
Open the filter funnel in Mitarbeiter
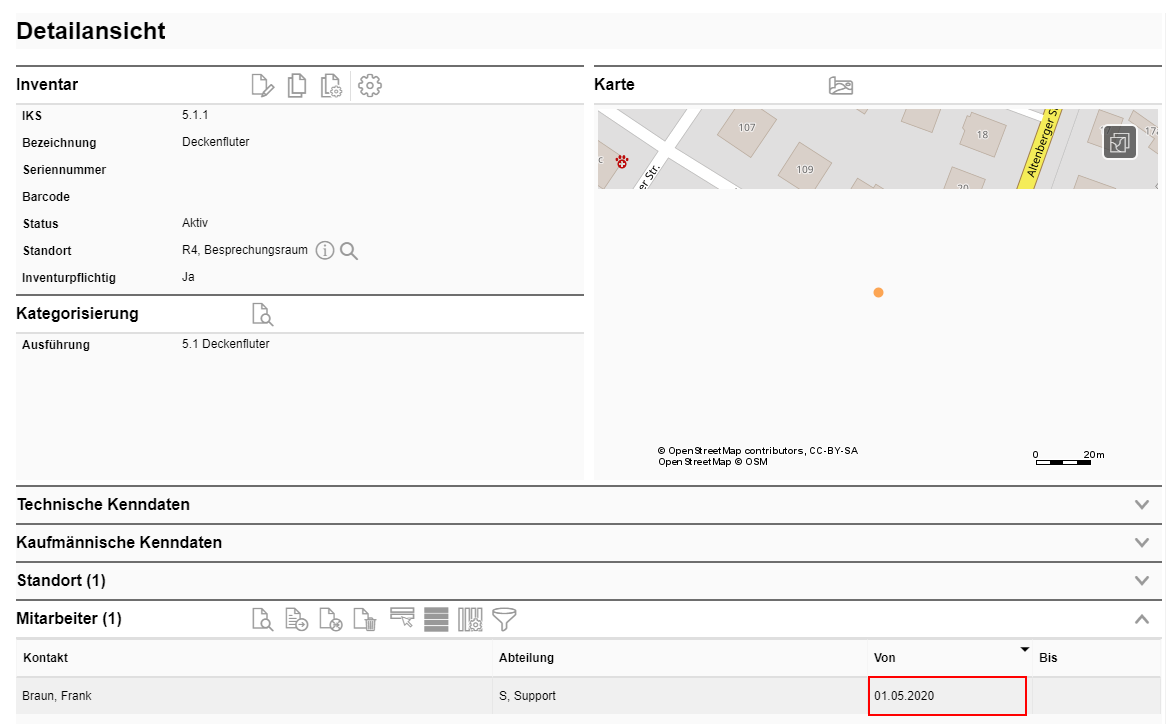click(x=505, y=620)
